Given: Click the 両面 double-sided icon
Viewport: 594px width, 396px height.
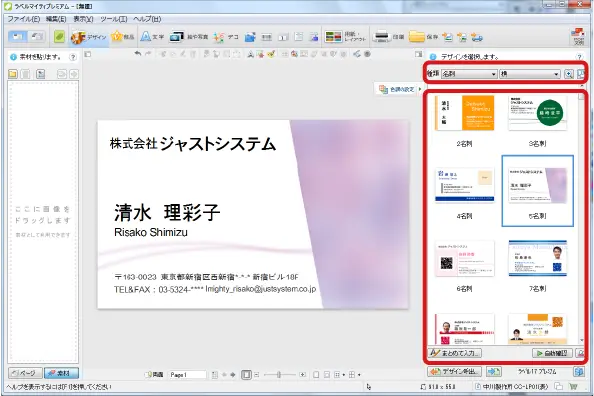Looking at the screenshot, I should [x=155, y=375].
